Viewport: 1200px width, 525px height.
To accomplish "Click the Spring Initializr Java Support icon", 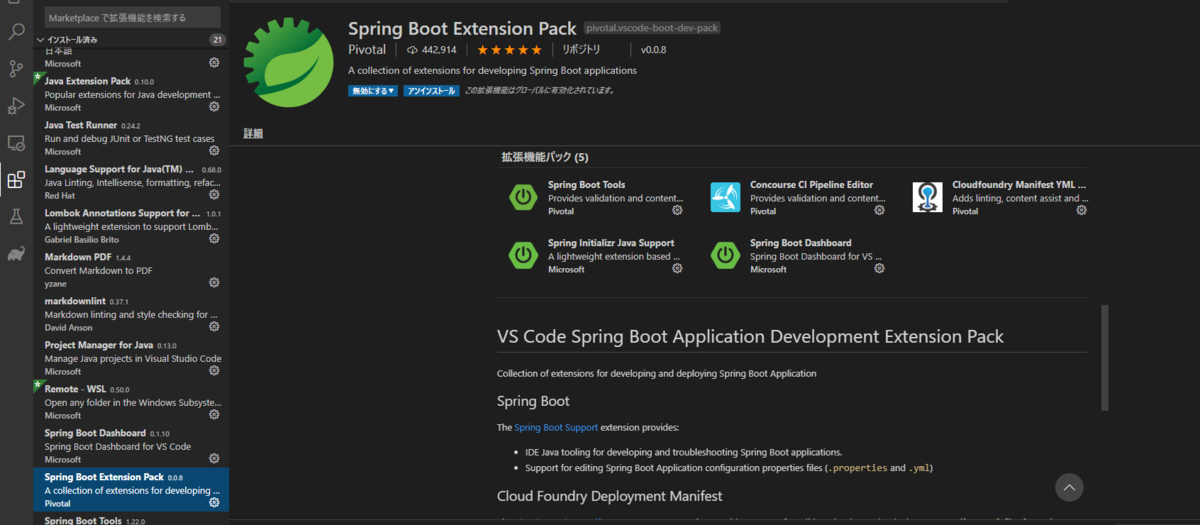I will coord(523,255).
